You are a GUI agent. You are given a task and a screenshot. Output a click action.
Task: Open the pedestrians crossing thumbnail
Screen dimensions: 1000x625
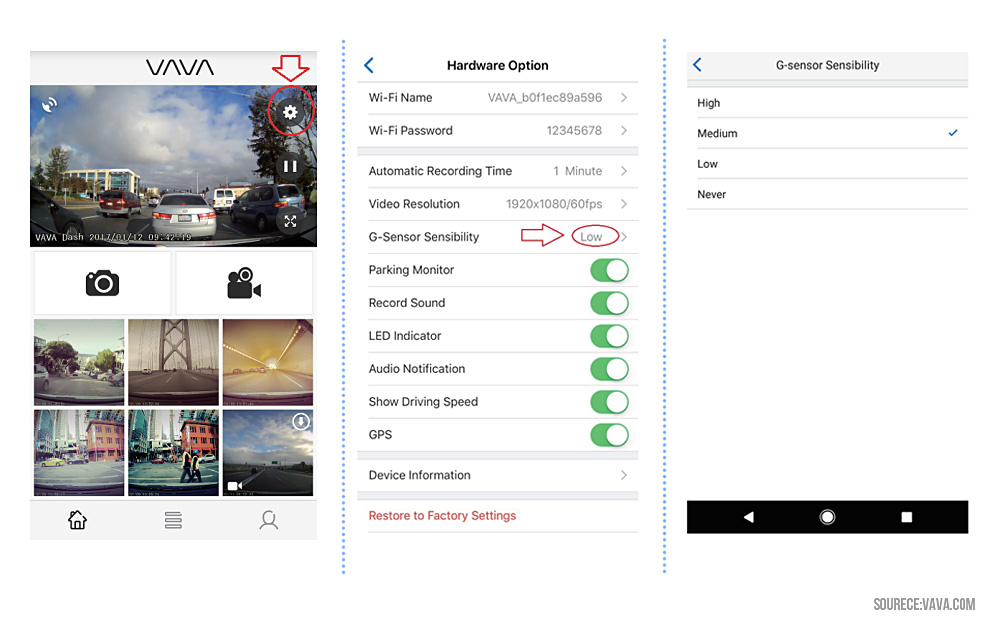tap(173, 453)
